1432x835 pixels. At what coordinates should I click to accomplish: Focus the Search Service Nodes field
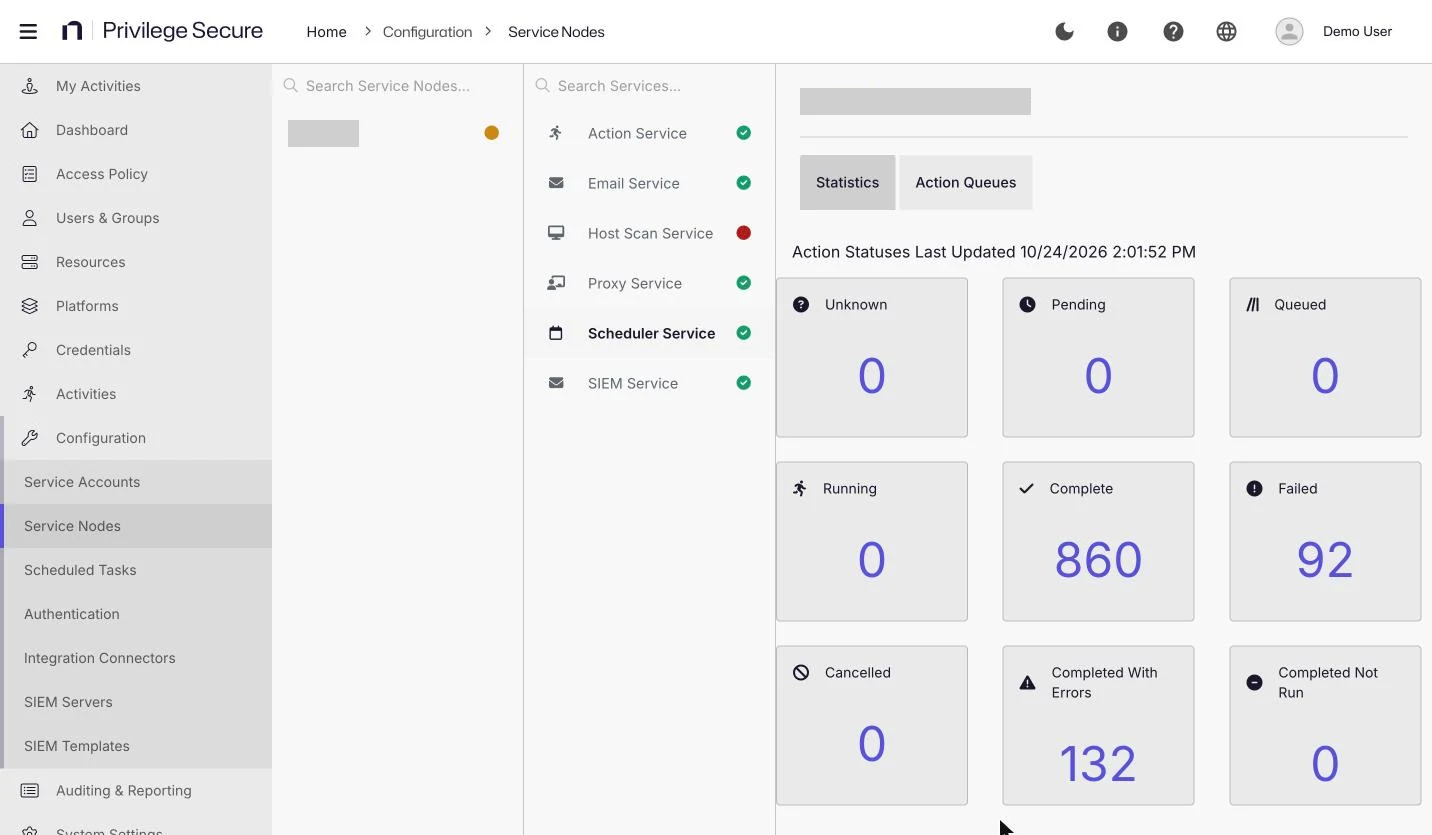pos(398,86)
